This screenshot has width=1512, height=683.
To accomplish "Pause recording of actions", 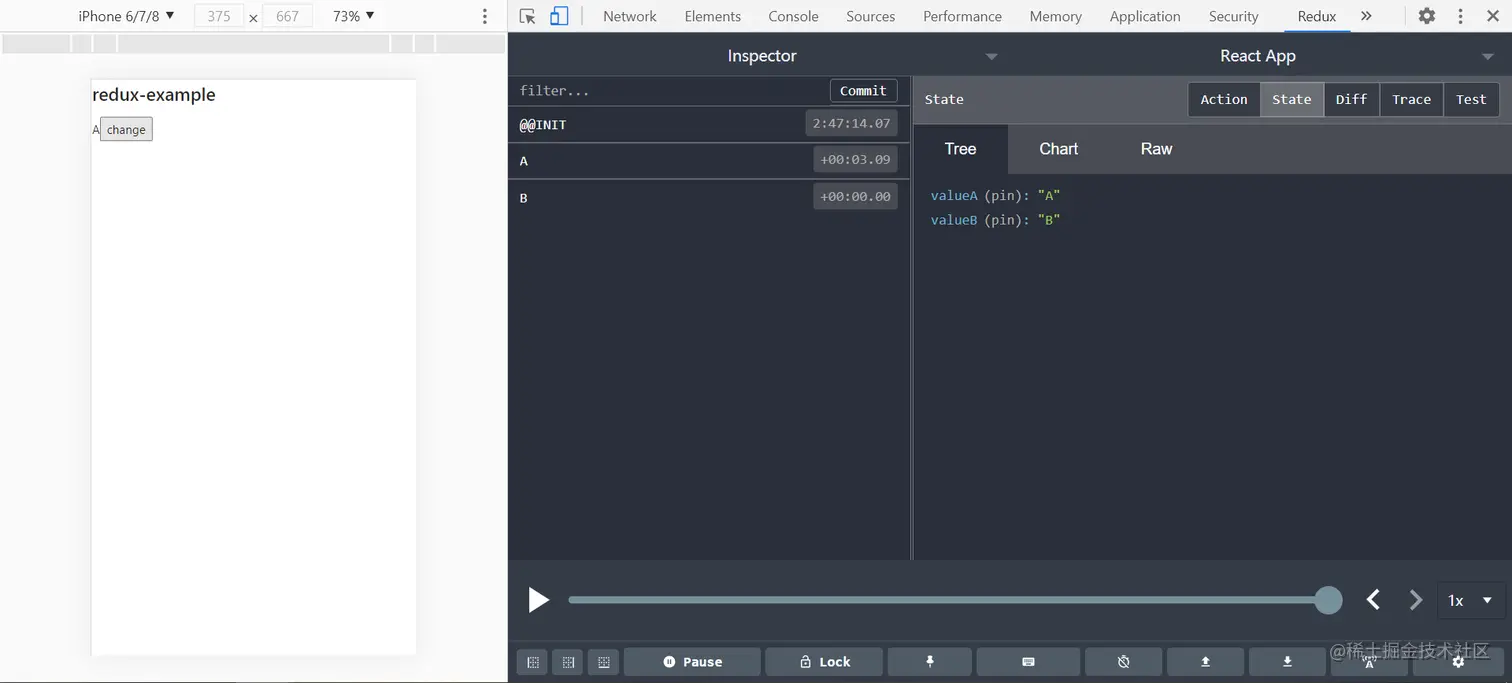I will click(692, 662).
